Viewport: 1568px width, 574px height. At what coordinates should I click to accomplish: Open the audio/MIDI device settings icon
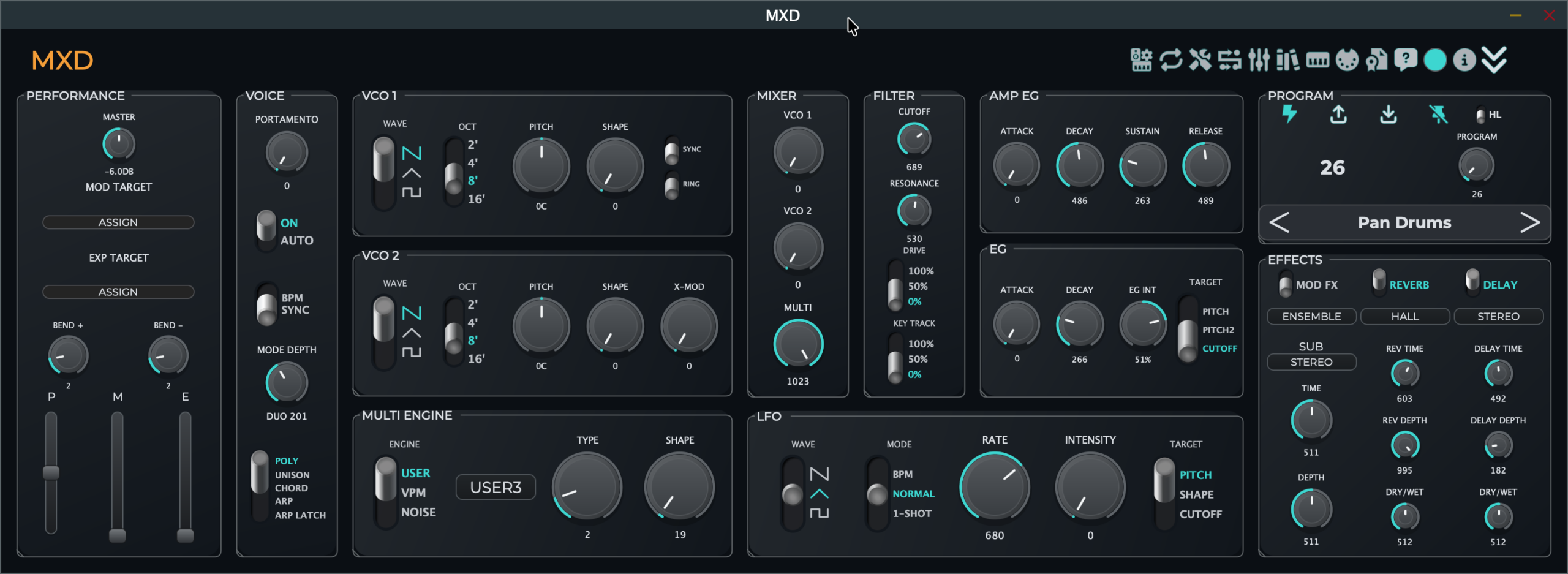1141,60
